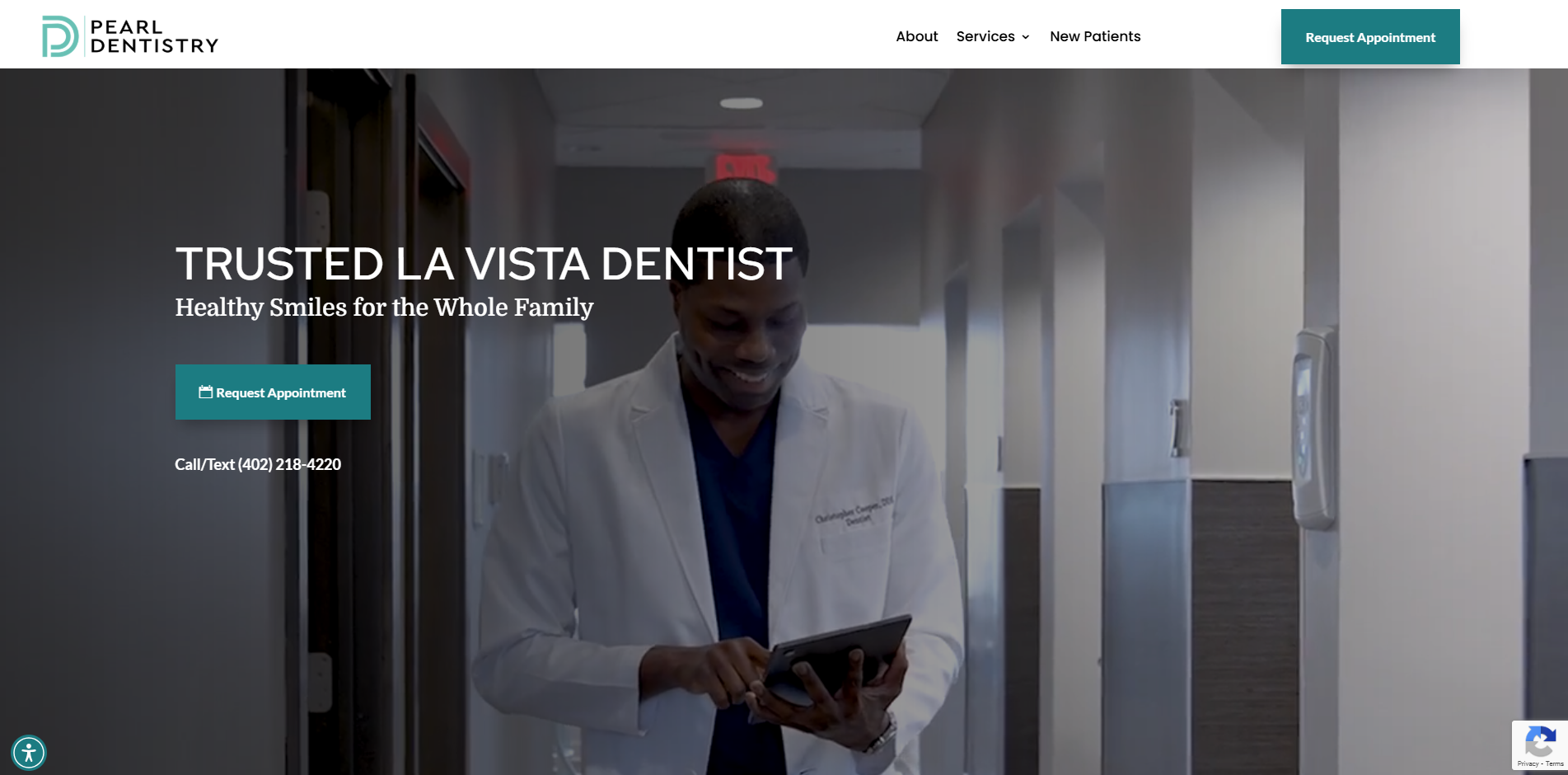Click the tablet held by the dentist
This screenshot has height=775, width=1568.
(836, 659)
